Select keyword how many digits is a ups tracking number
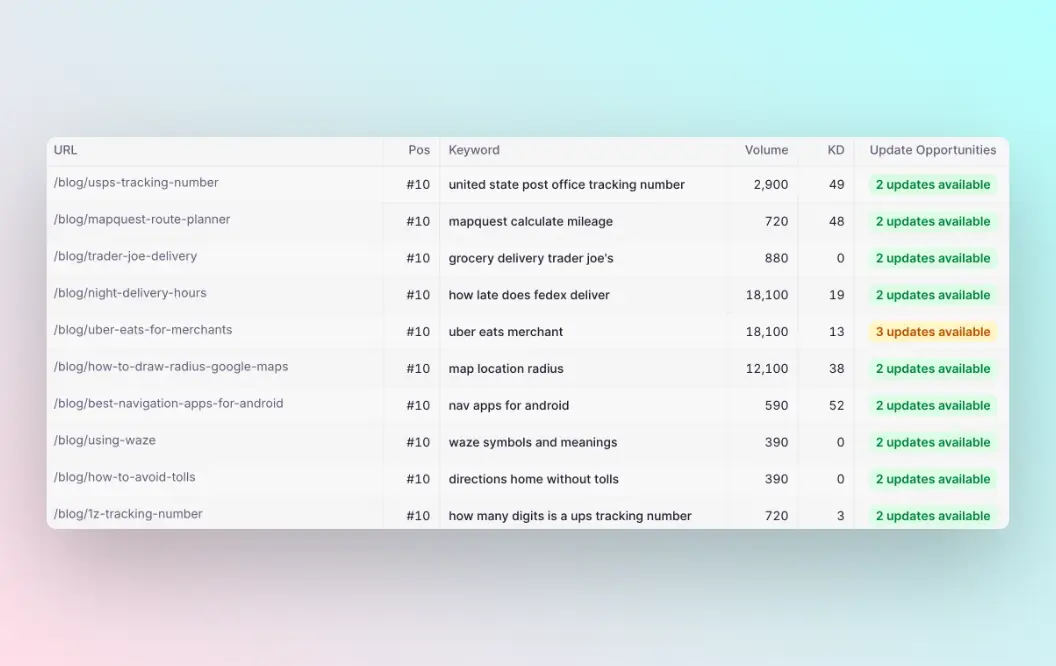Screen dimensions: 1056x666 [x=570, y=516]
